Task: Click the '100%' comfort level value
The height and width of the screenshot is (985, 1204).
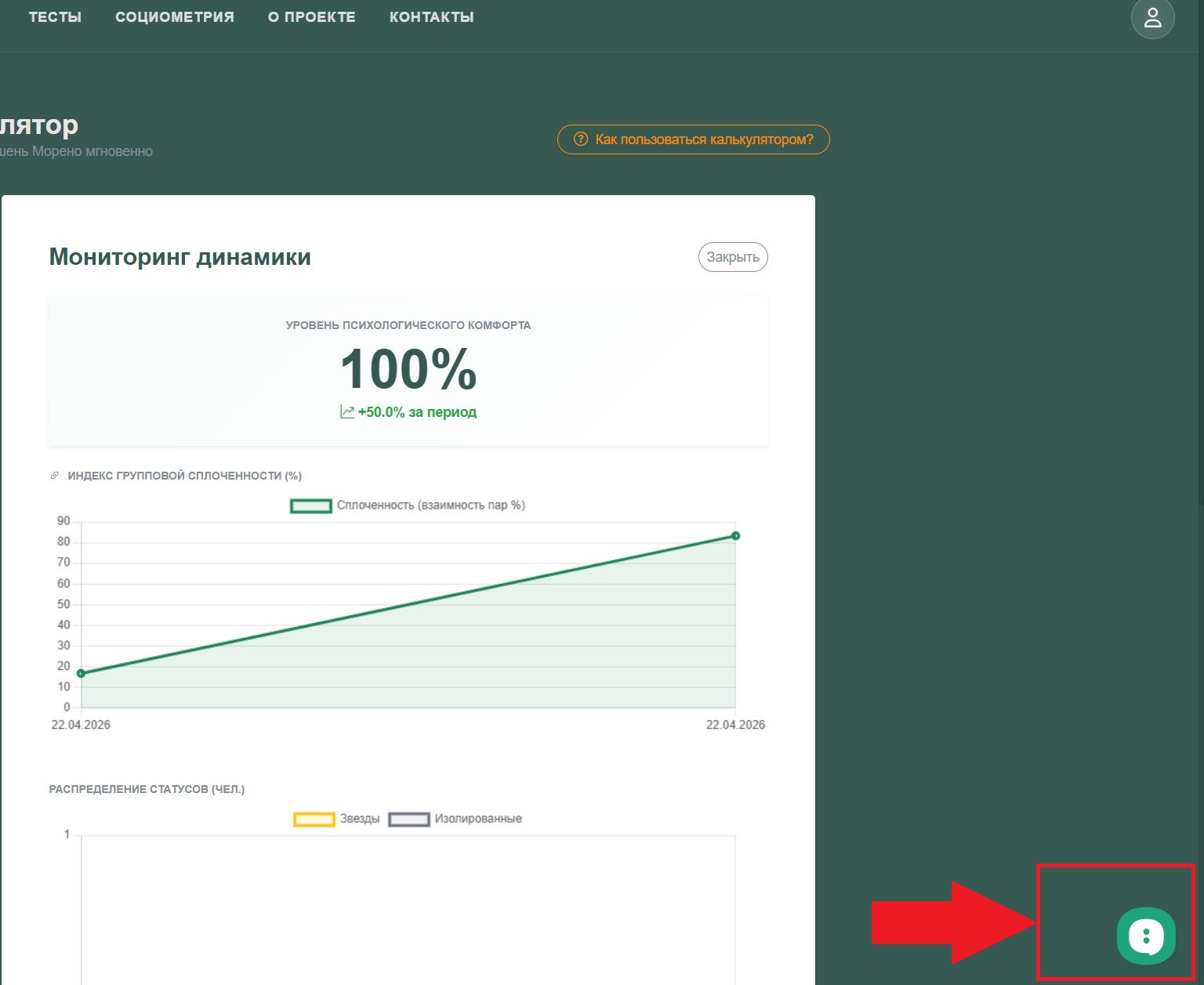Action: click(408, 369)
